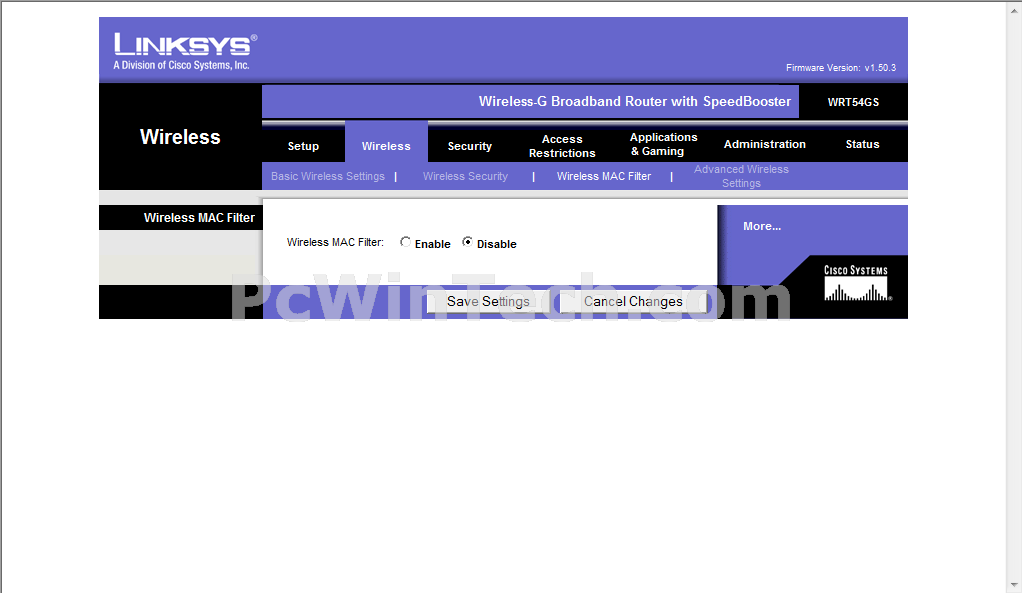The image size is (1022, 593).
Task: Select the Enable radio button
Action: 405,242
